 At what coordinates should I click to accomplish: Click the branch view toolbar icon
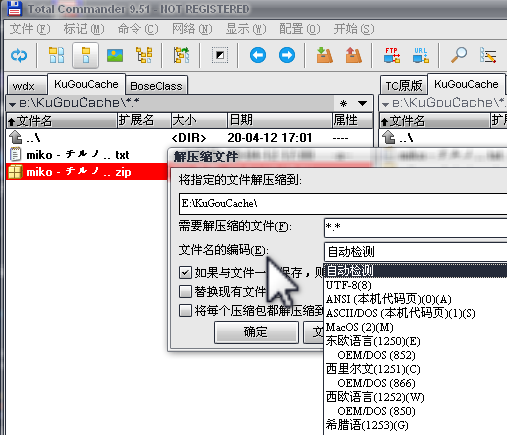point(182,55)
